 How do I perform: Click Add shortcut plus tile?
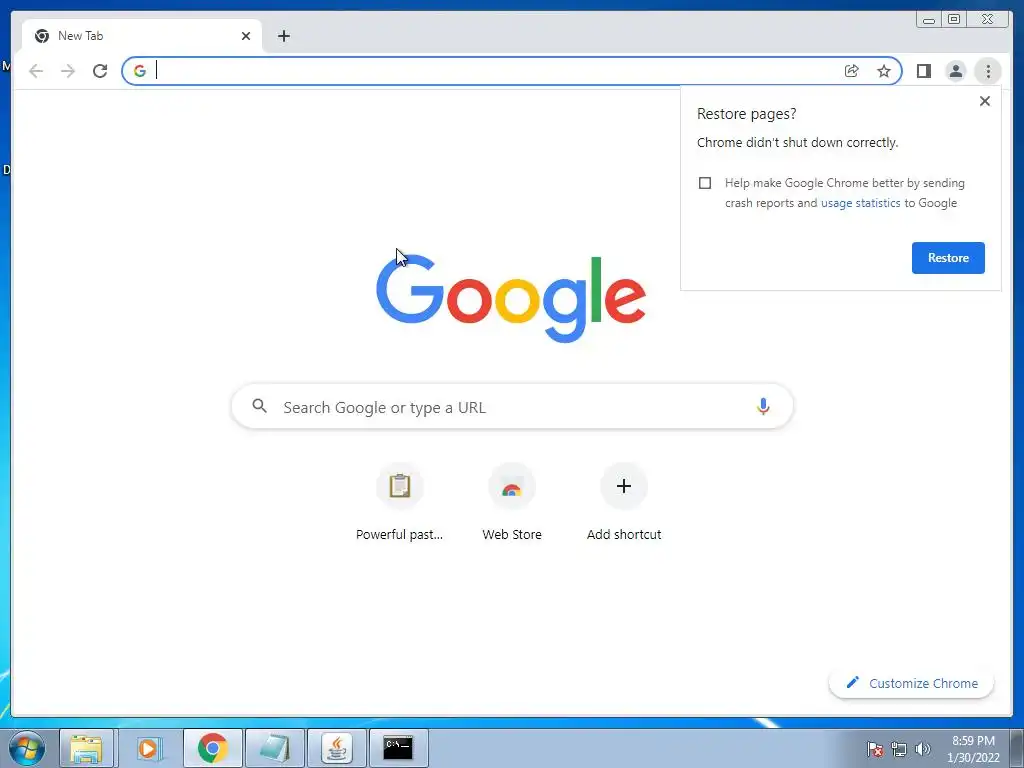tap(624, 503)
